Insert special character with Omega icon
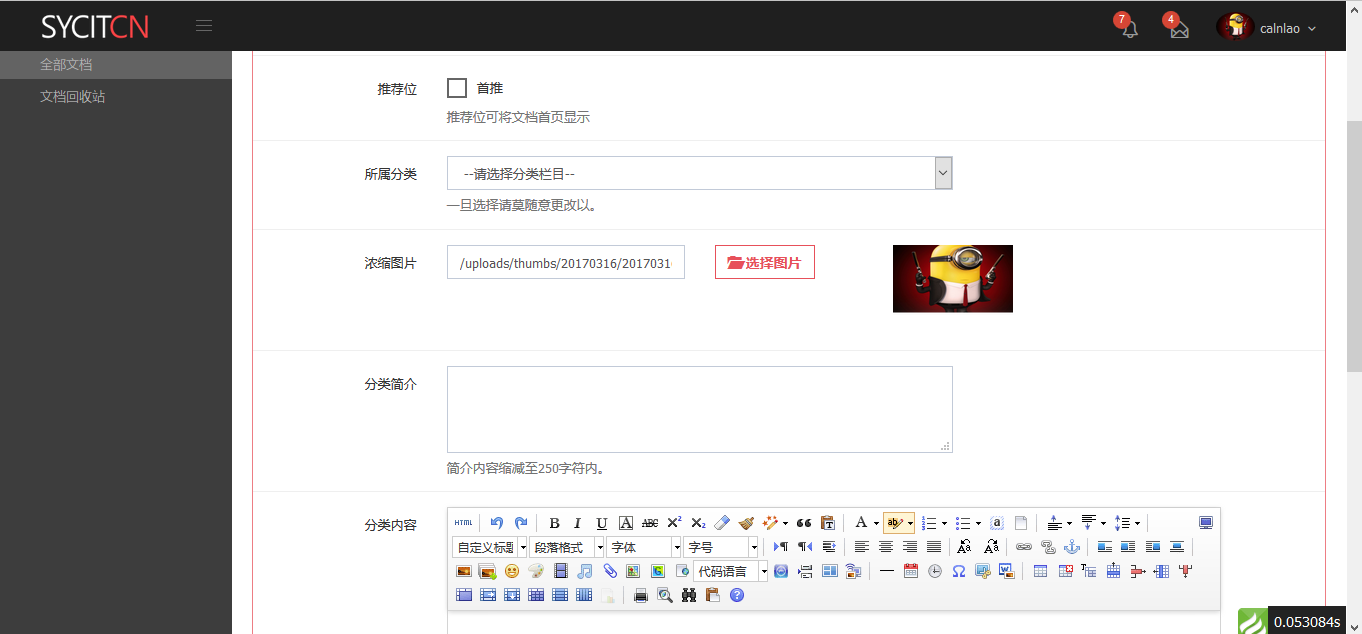The height and width of the screenshot is (634, 1362). coord(959,571)
